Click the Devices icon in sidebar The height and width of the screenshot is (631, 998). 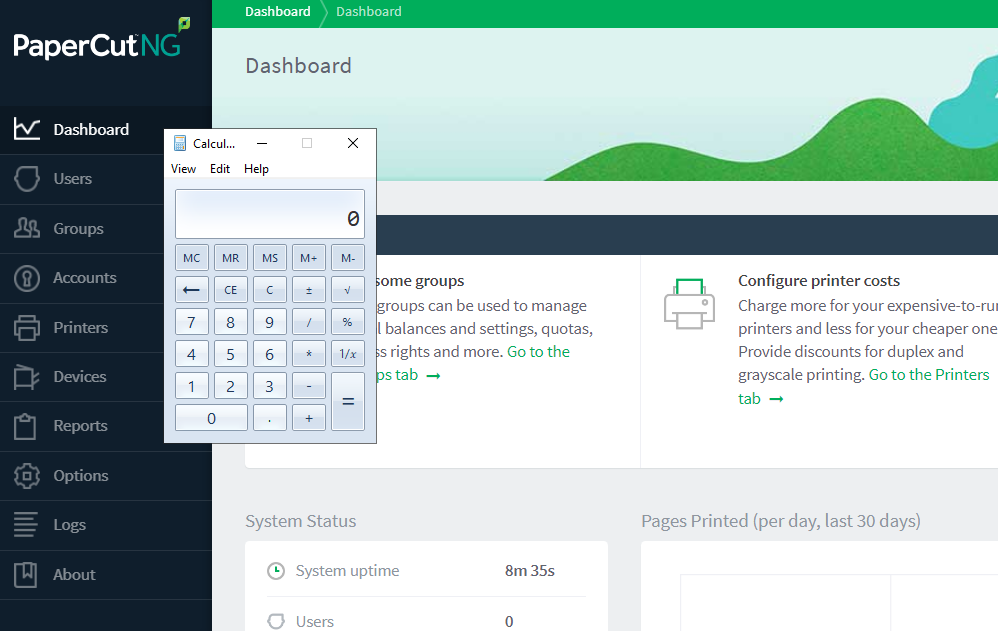pos(27,377)
